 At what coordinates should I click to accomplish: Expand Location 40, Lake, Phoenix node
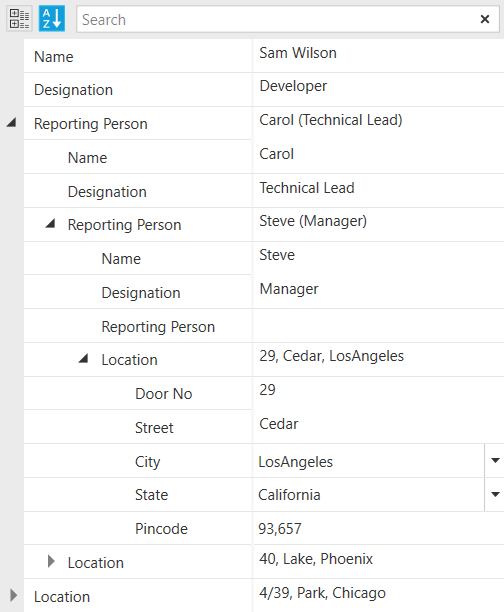(51, 562)
